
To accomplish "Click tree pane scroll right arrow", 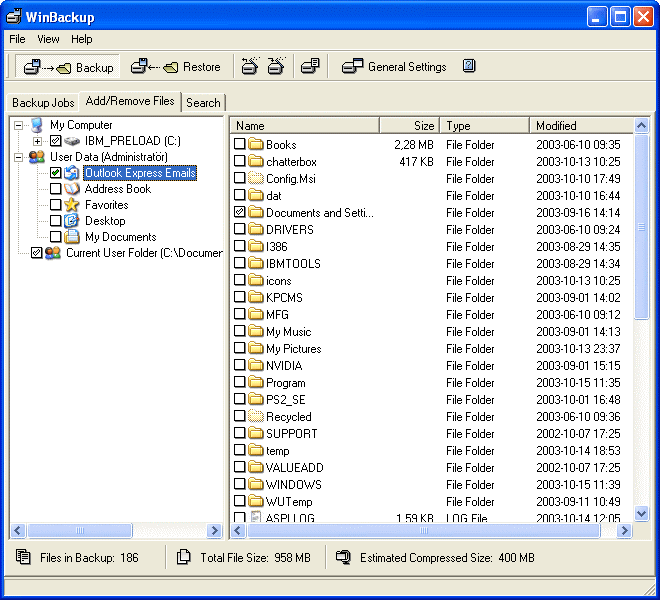I will pyautogui.click(x=215, y=531).
